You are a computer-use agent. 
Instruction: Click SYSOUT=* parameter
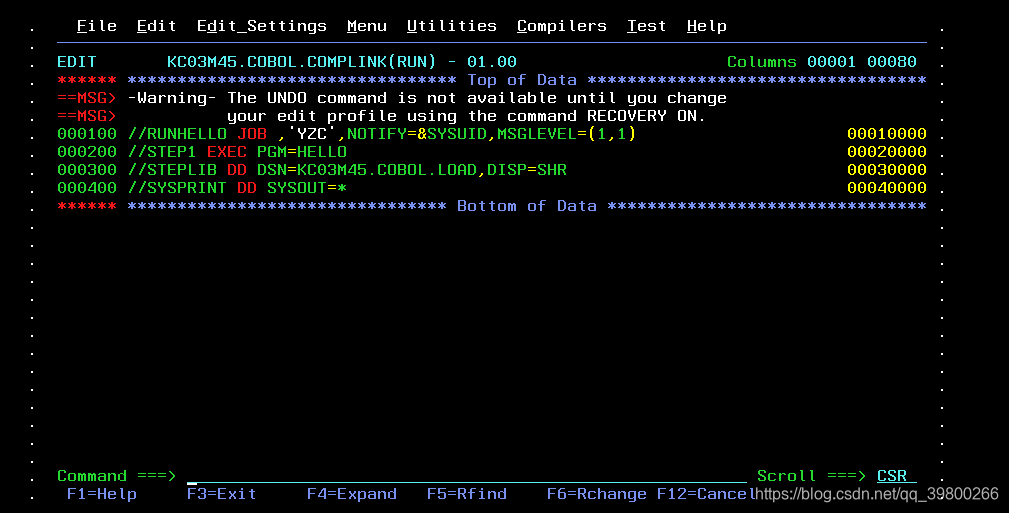click(x=307, y=188)
